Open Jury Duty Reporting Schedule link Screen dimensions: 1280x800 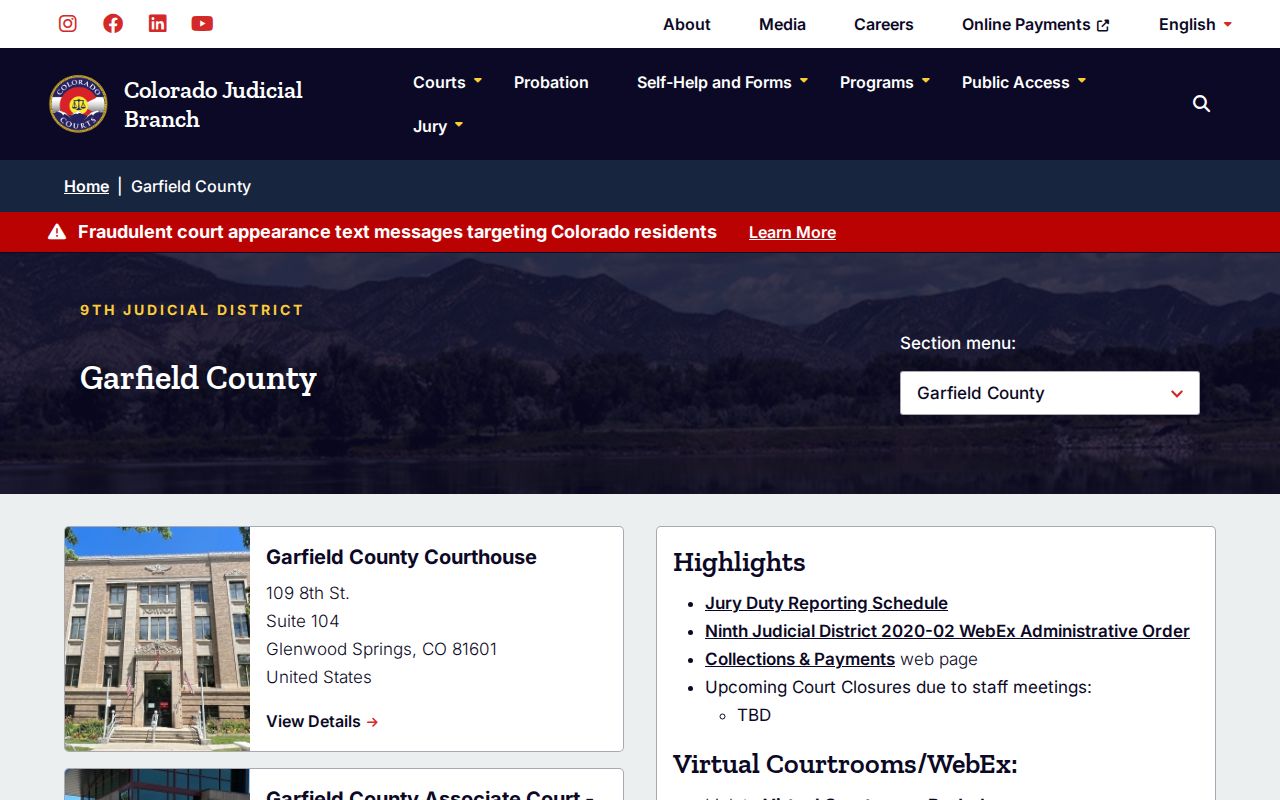point(826,603)
